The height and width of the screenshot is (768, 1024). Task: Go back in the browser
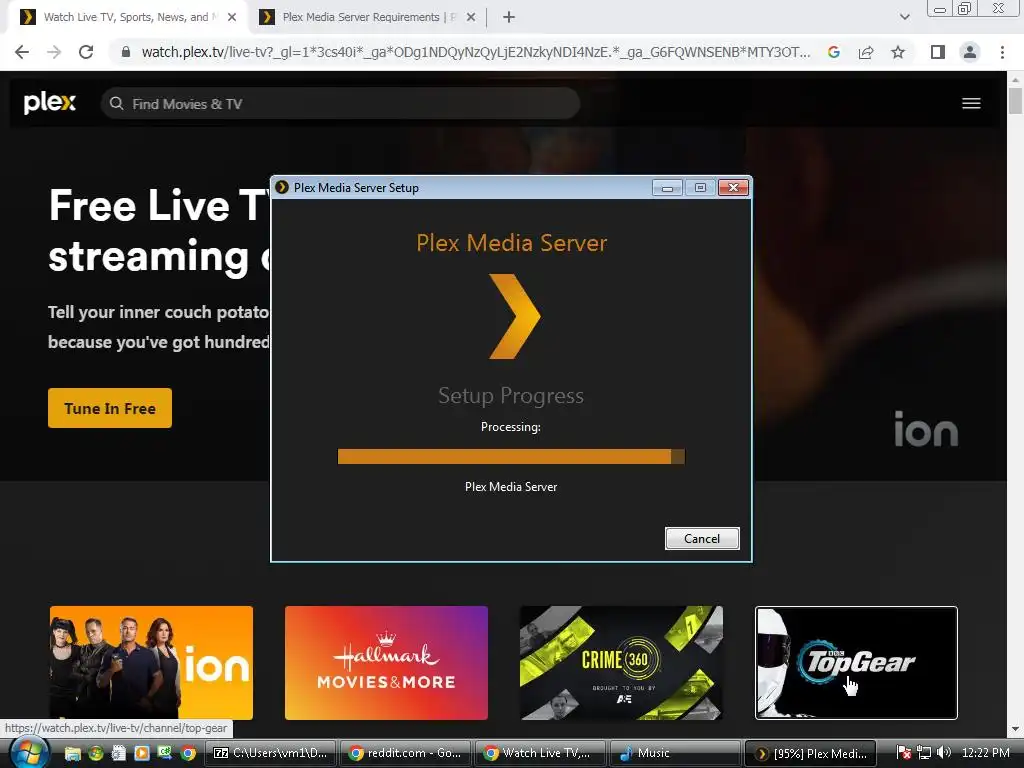click(x=22, y=52)
